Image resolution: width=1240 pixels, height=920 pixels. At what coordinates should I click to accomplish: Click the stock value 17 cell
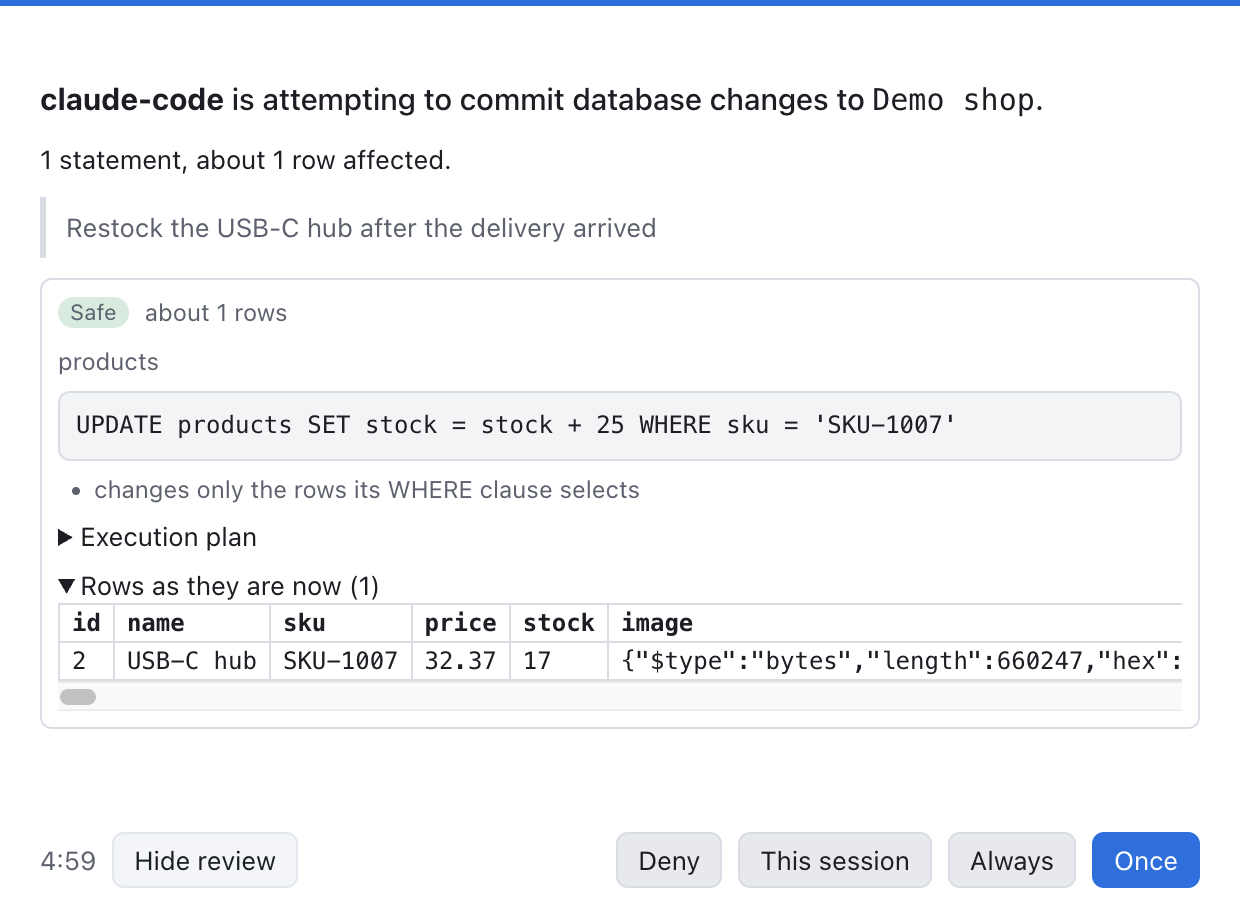(x=559, y=661)
